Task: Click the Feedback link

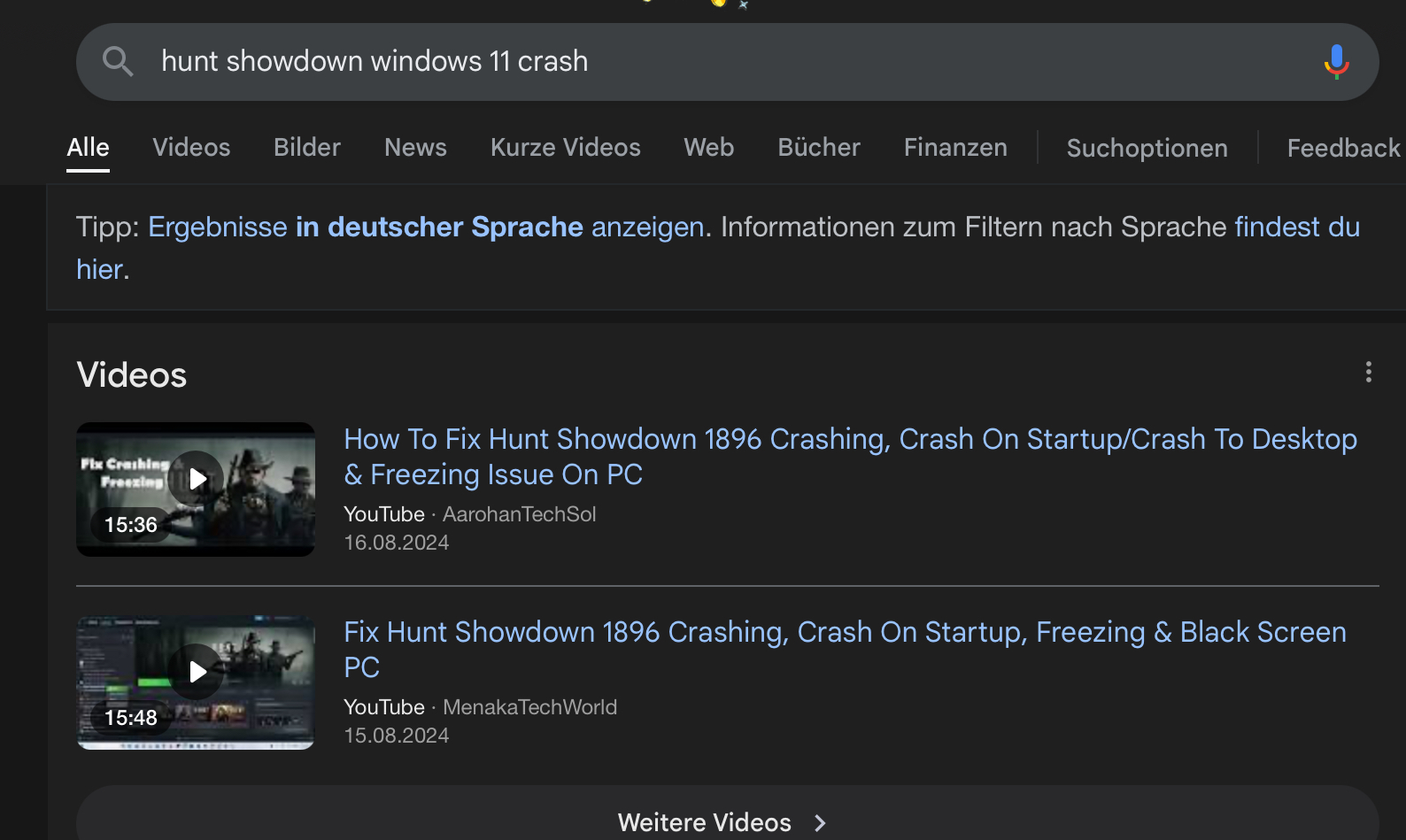Action: click(1343, 149)
